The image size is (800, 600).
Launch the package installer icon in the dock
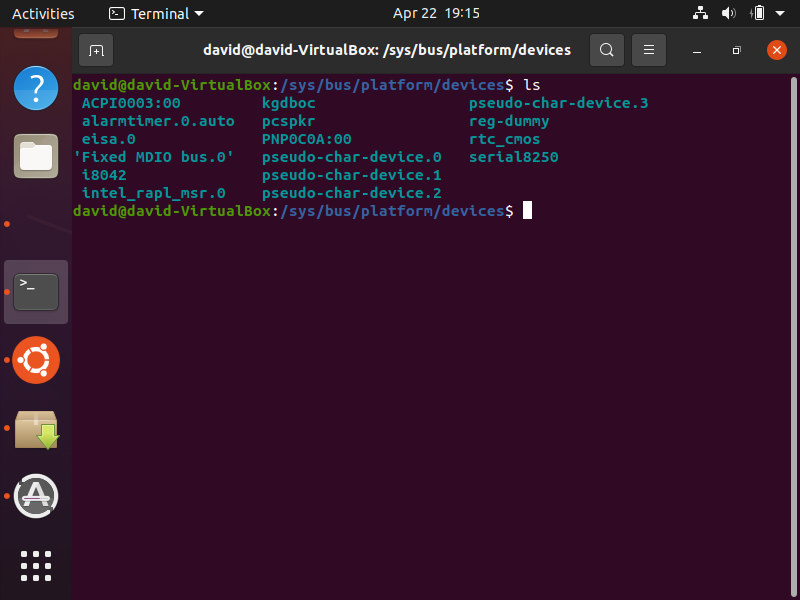tap(35, 428)
